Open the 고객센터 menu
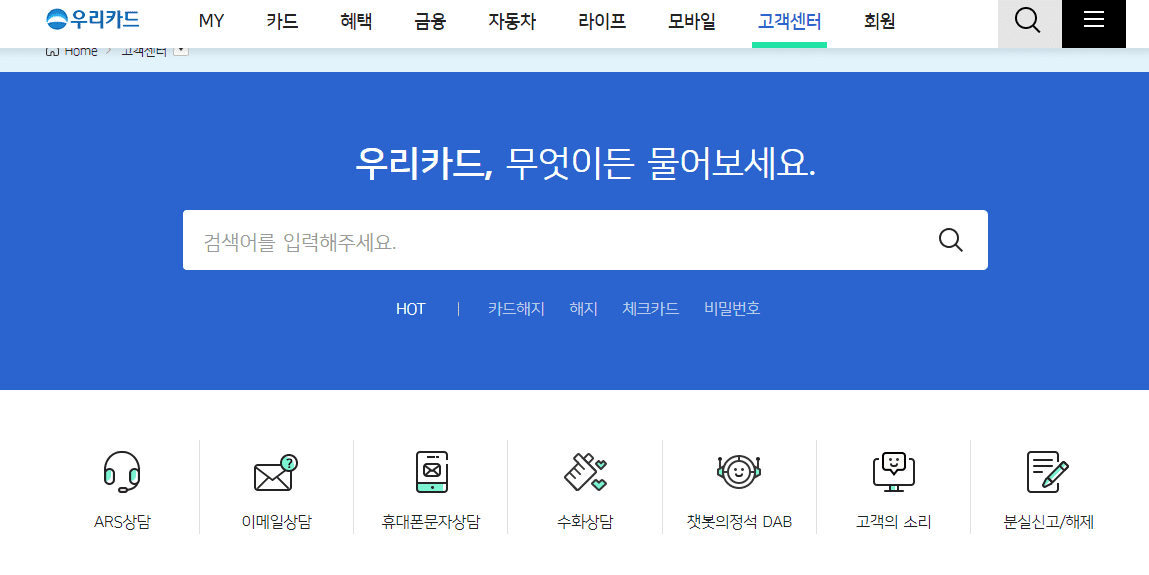 point(789,21)
